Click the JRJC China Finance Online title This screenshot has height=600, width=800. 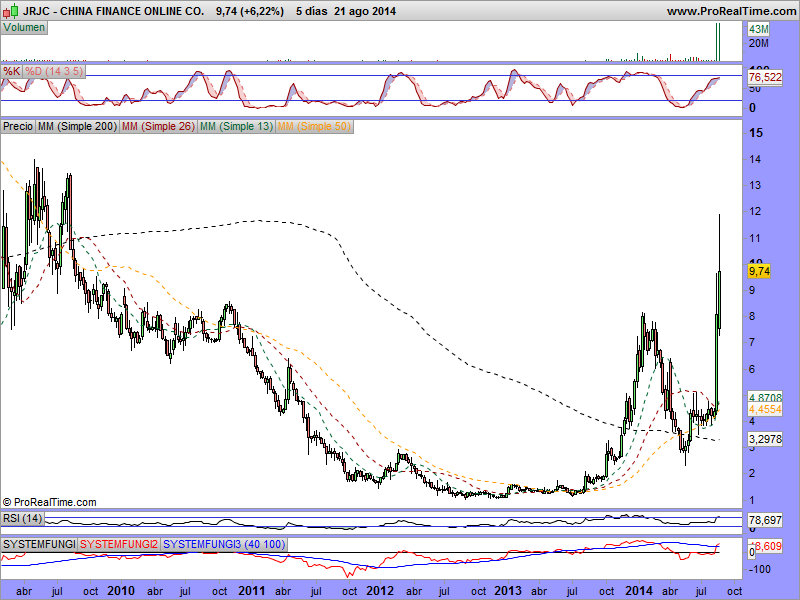pyautogui.click(x=104, y=11)
